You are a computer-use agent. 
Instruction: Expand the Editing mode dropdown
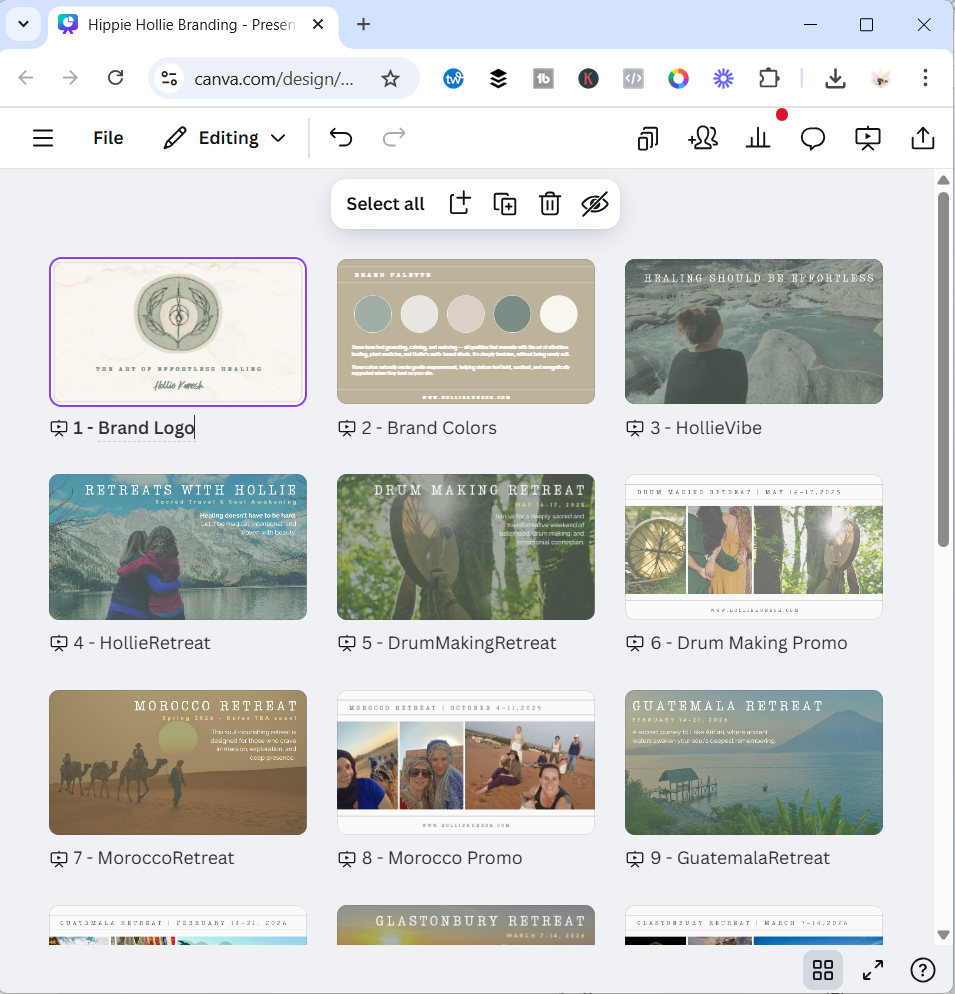(225, 138)
